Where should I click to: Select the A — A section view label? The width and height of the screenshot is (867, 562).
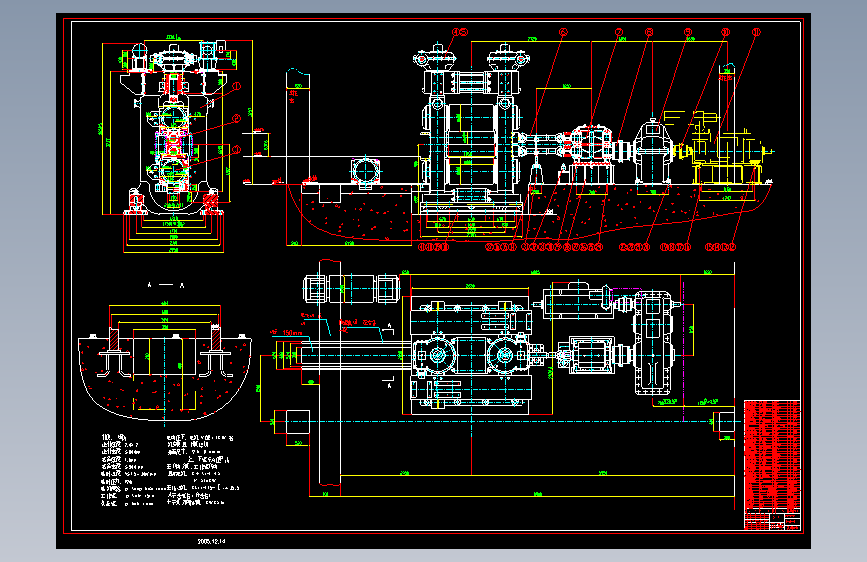pyautogui.click(x=165, y=285)
